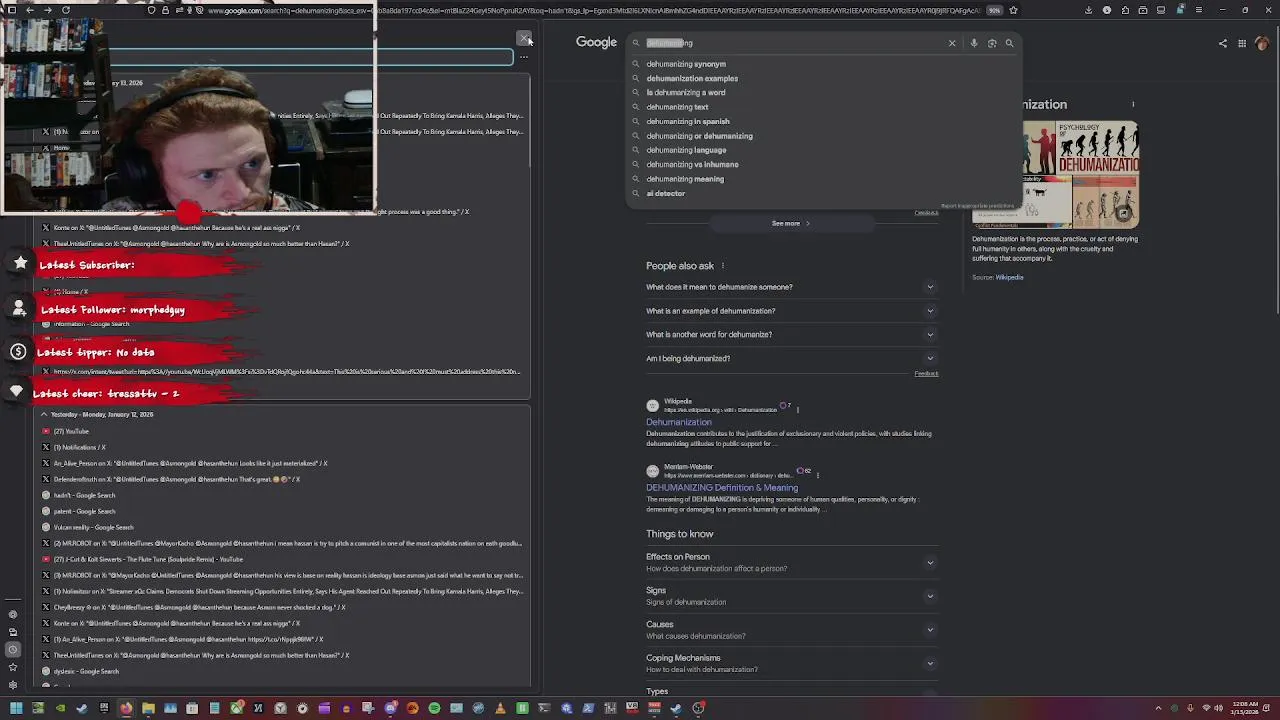Open history sidebar three-dot options
This screenshot has width=1280, height=720.
pos(523,57)
